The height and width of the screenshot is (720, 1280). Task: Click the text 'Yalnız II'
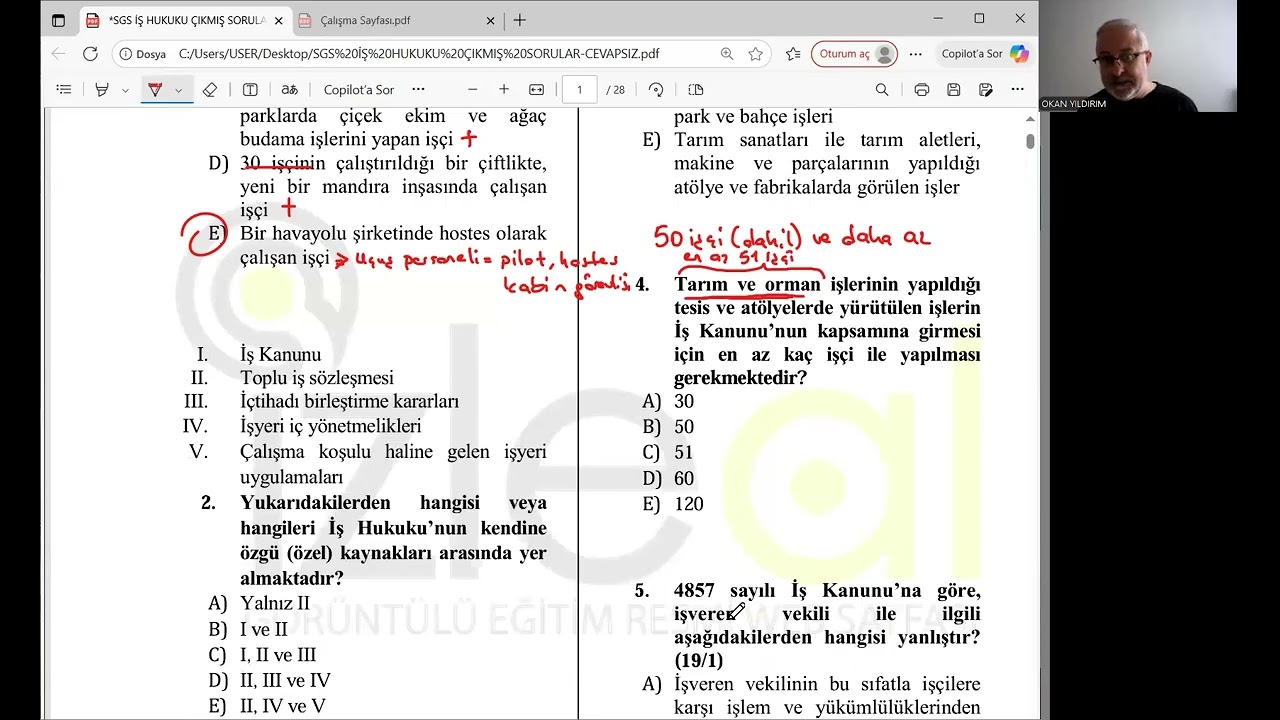(275, 604)
